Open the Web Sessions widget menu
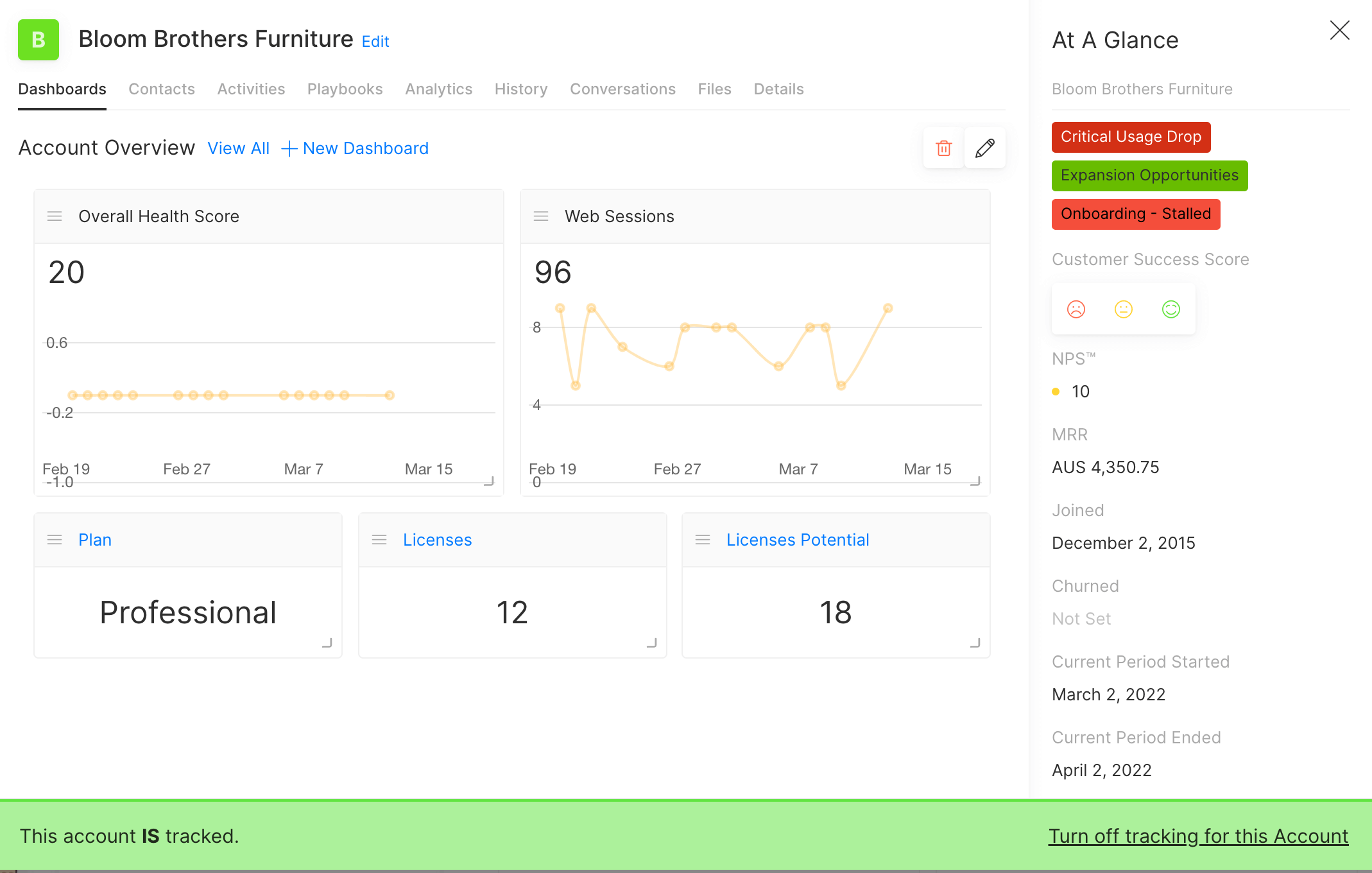Image resolution: width=1372 pixels, height=873 pixels. click(x=541, y=216)
